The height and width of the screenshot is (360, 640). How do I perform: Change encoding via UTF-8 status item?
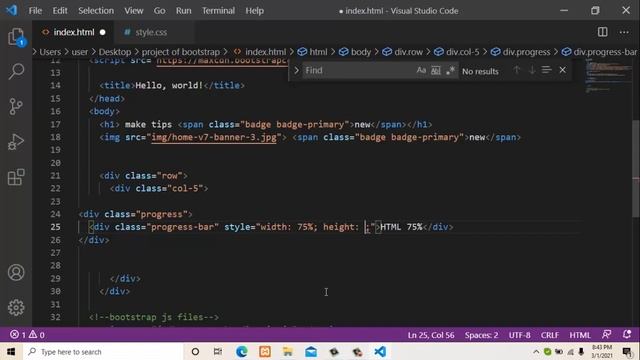coord(519,335)
